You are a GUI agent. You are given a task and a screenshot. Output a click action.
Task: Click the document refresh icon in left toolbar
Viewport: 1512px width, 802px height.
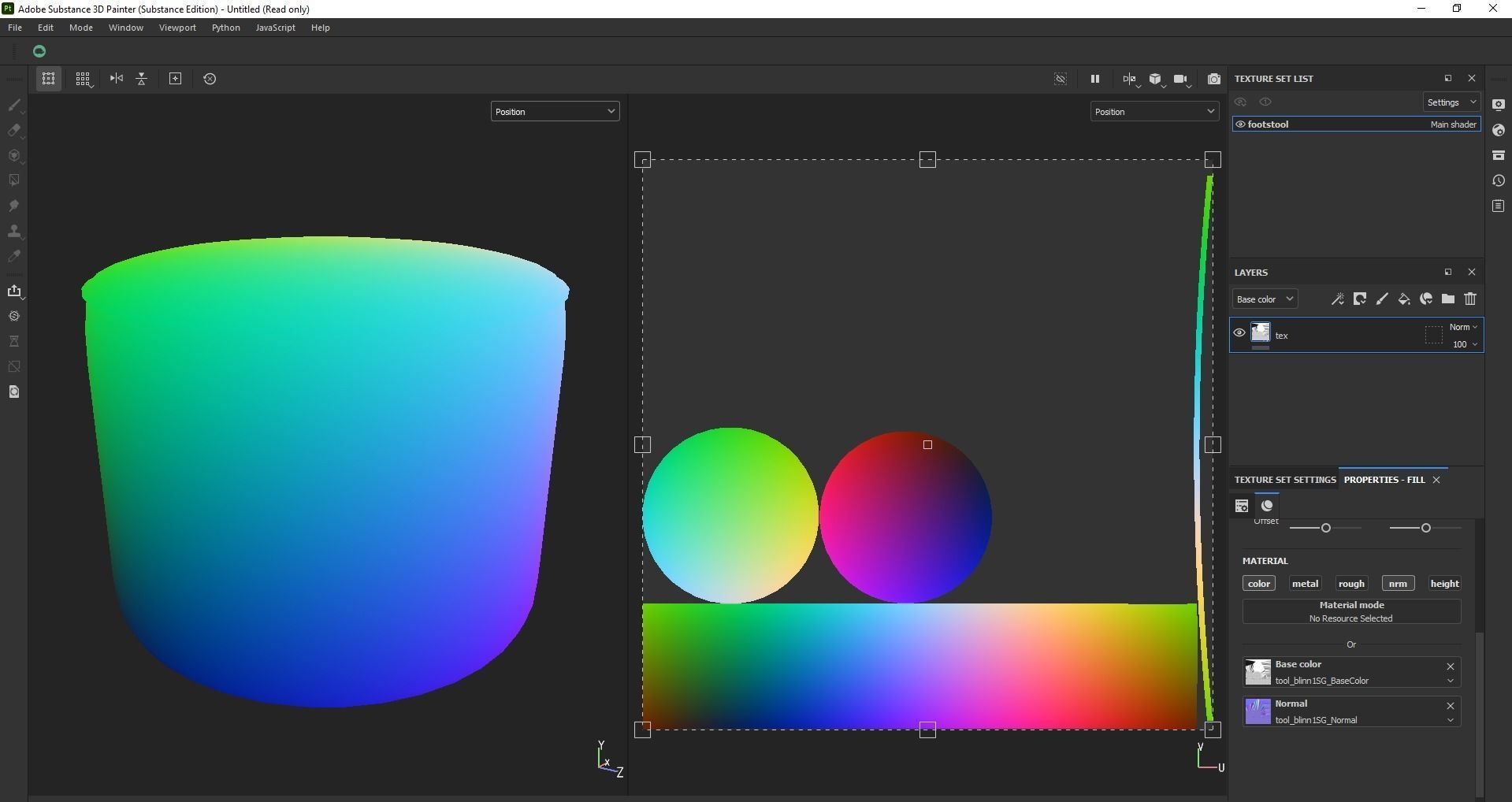[14, 392]
